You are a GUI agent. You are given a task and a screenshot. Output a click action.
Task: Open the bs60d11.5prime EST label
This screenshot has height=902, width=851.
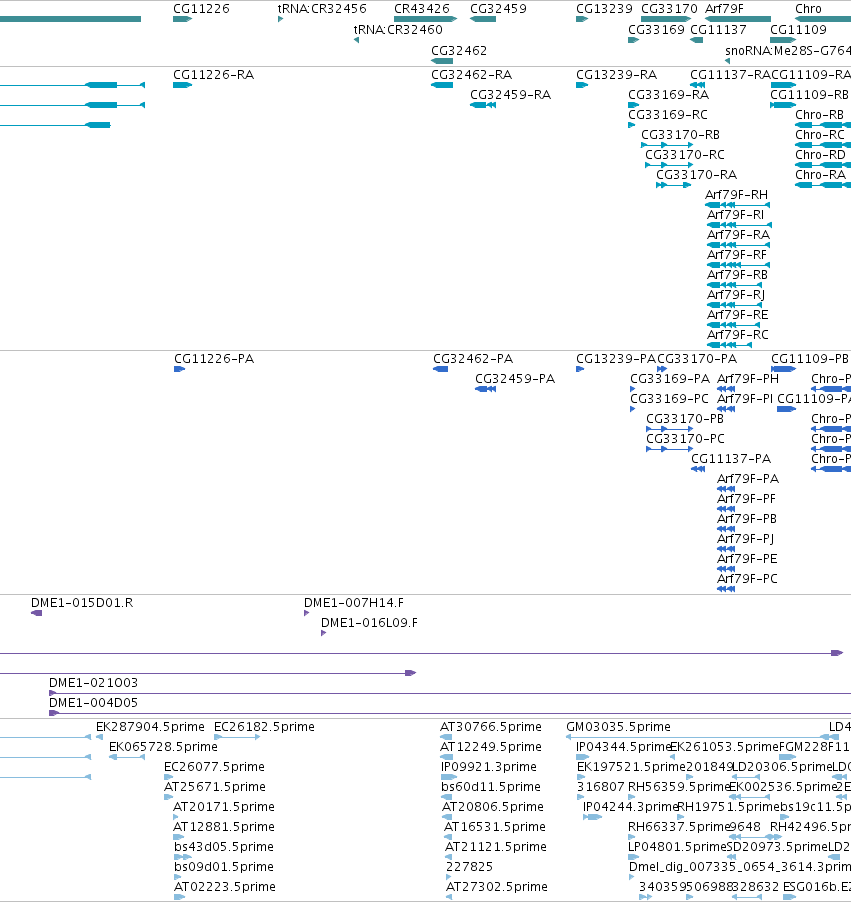click(x=491, y=787)
